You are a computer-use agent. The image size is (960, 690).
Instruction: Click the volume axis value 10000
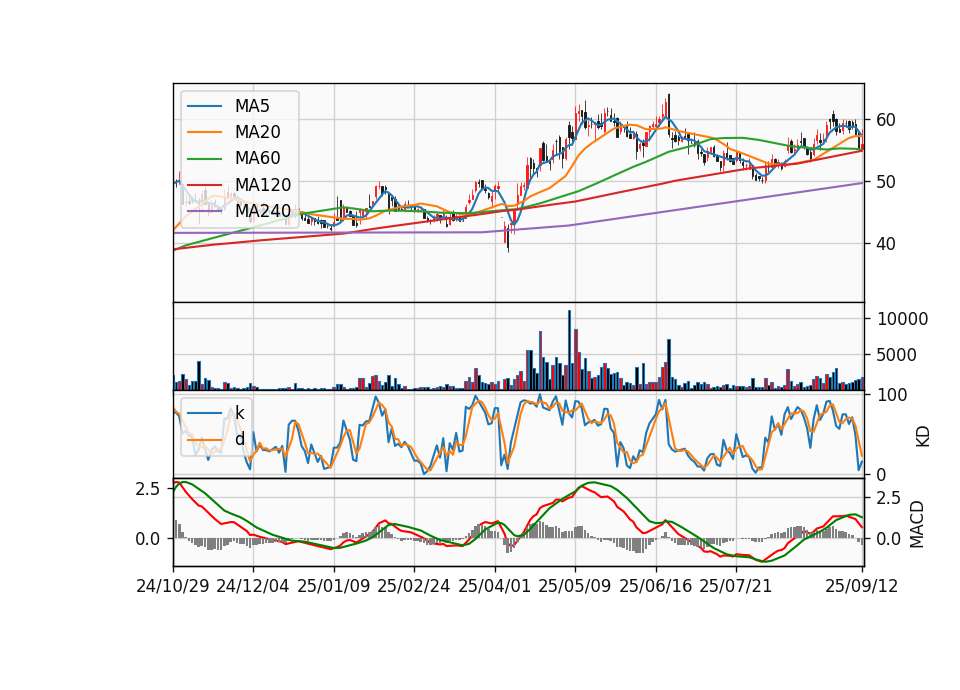pyautogui.click(x=902, y=319)
